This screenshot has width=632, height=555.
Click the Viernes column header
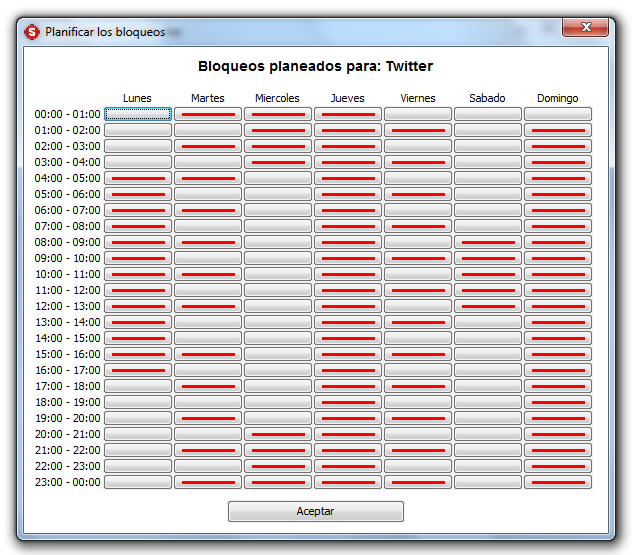point(418,98)
